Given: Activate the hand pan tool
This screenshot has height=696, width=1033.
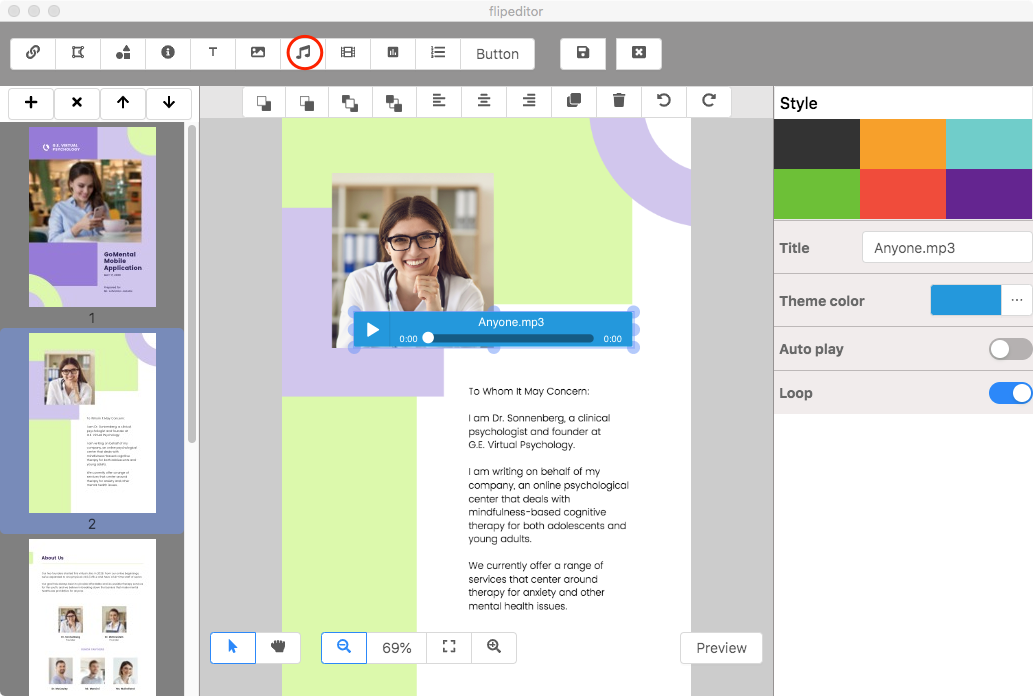Looking at the screenshot, I should tap(278, 647).
